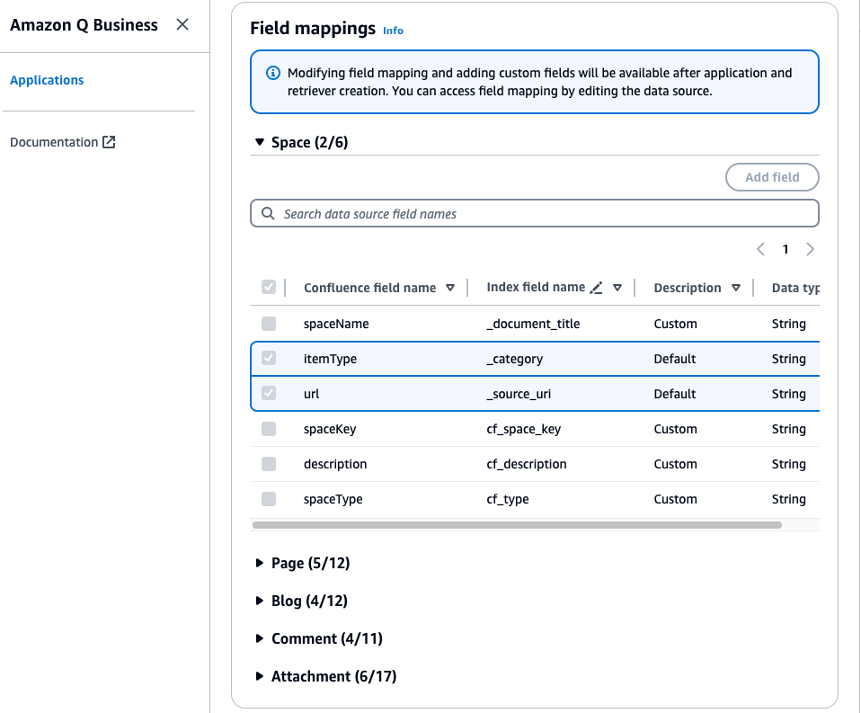Image resolution: width=861 pixels, height=713 pixels.
Task: Select the spaceKey field checkbox
Action: tap(269, 429)
